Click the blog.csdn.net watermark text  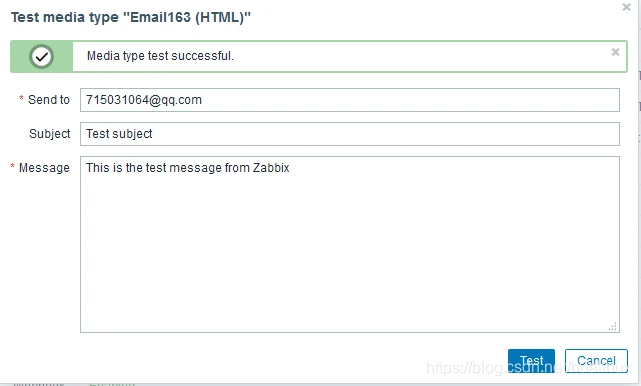coord(528,368)
